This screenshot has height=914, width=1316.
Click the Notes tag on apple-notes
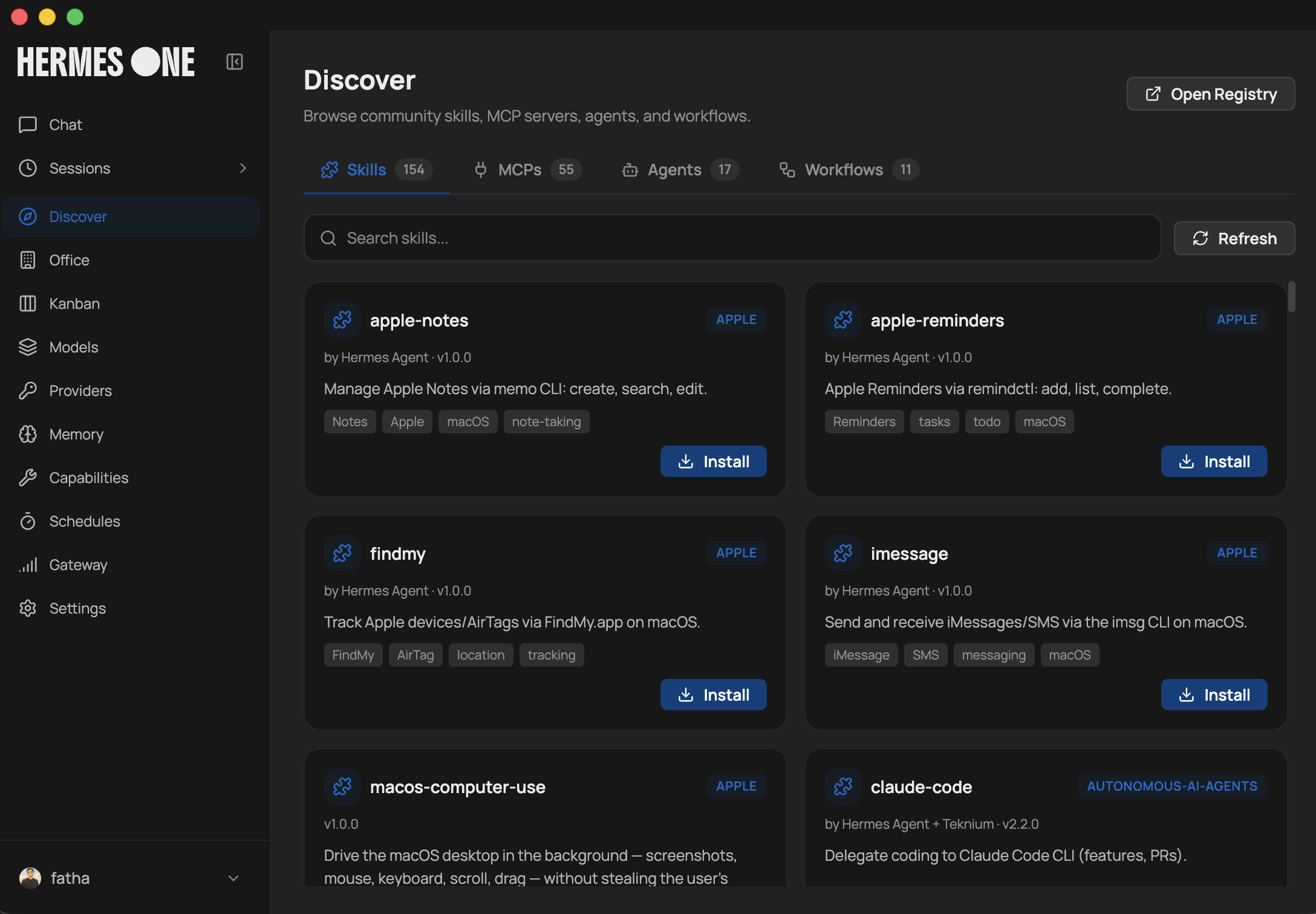point(350,422)
